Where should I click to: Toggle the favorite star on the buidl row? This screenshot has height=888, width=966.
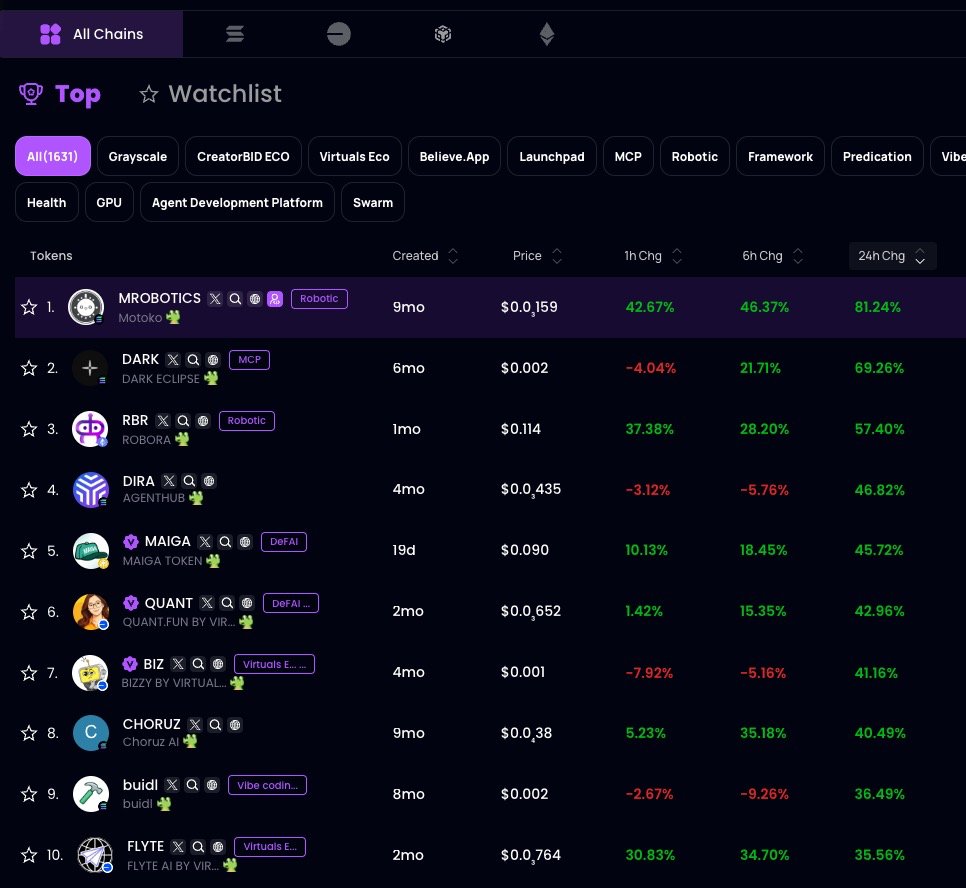click(x=29, y=794)
